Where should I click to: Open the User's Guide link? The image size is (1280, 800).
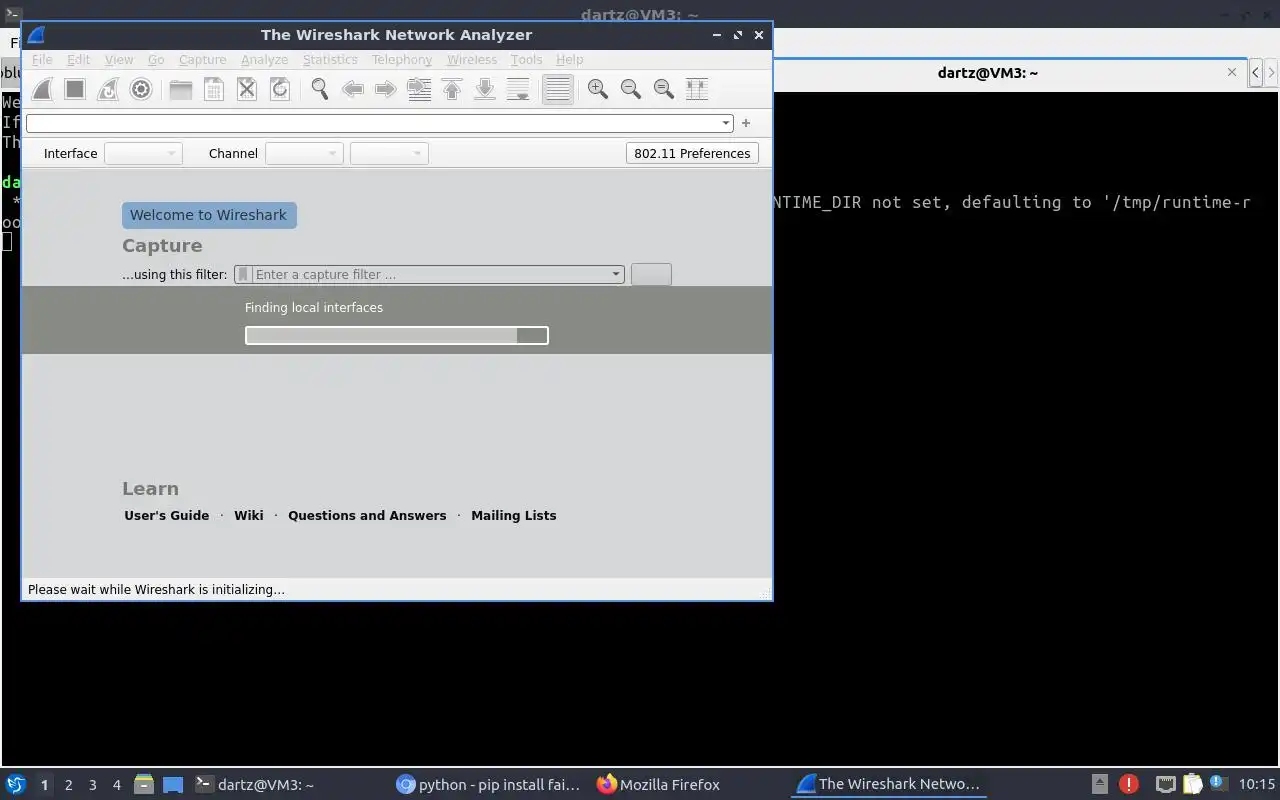[167, 516]
